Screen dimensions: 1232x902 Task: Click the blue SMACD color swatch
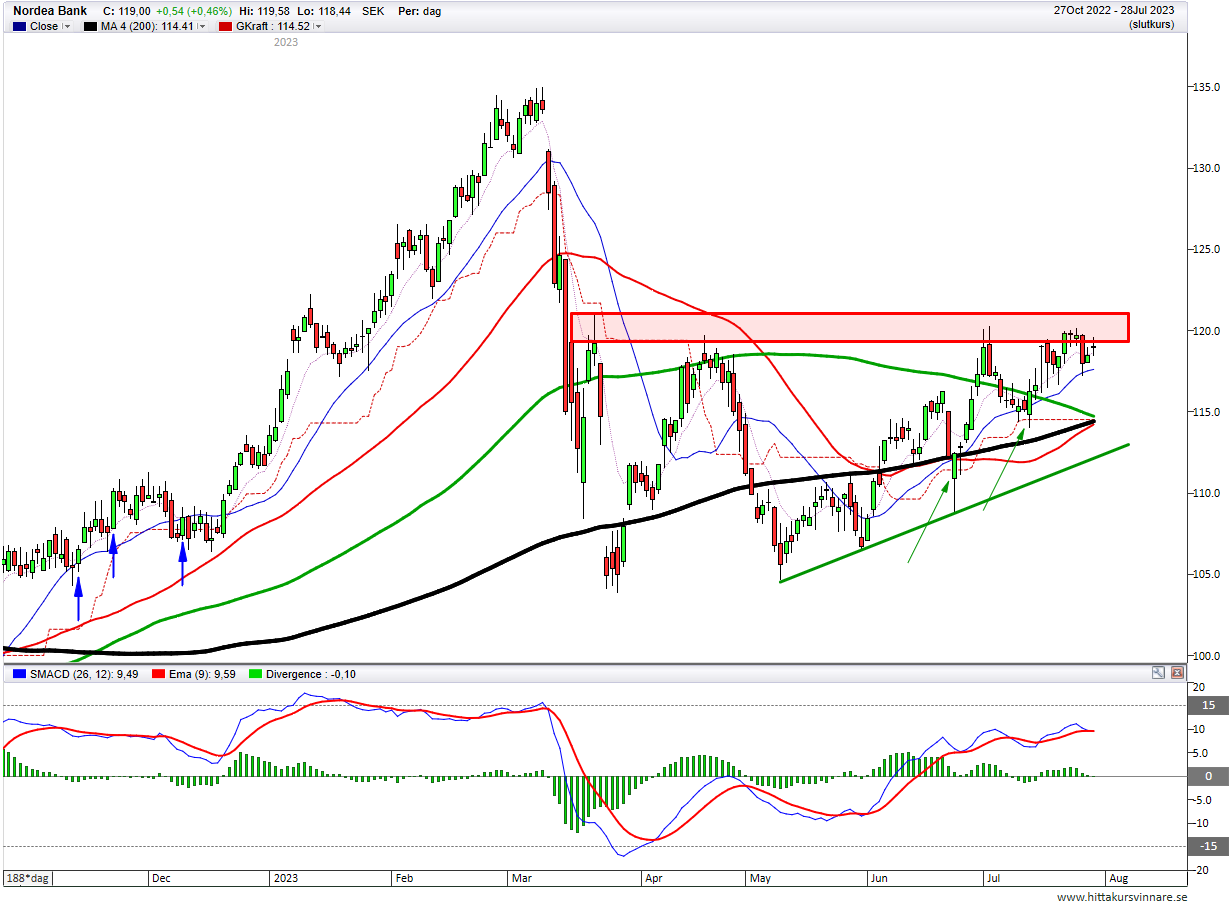point(17,674)
